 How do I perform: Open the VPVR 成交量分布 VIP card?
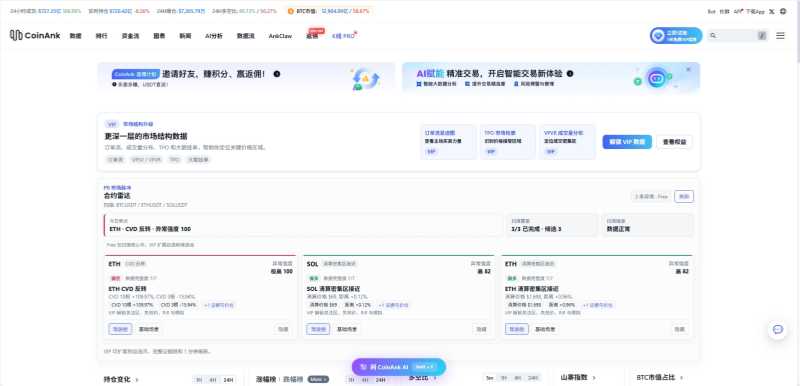567,142
